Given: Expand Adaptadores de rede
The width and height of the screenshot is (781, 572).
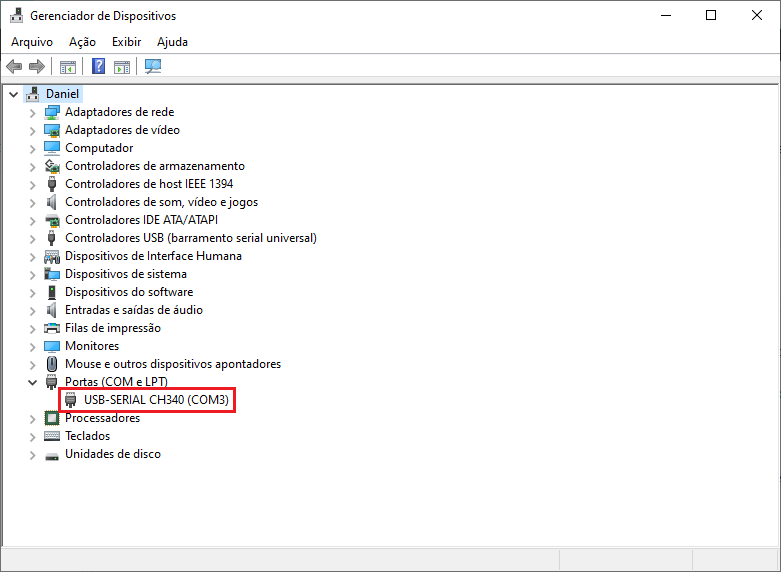Looking at the screenshot, I should pos(32,113).
